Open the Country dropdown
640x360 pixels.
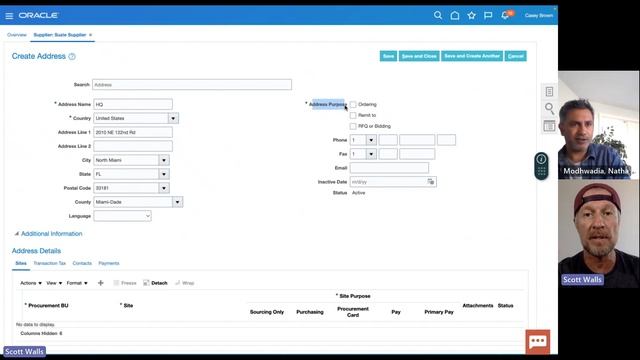tap(173, 118)
